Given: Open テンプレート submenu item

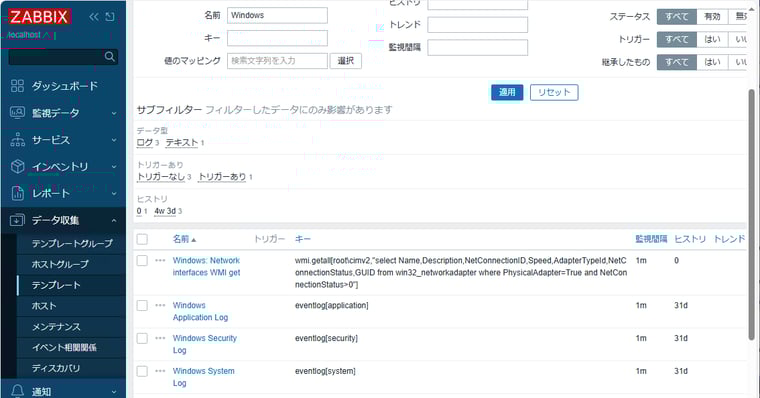Looking at the screenshot, I should click(x=56, y=285).
